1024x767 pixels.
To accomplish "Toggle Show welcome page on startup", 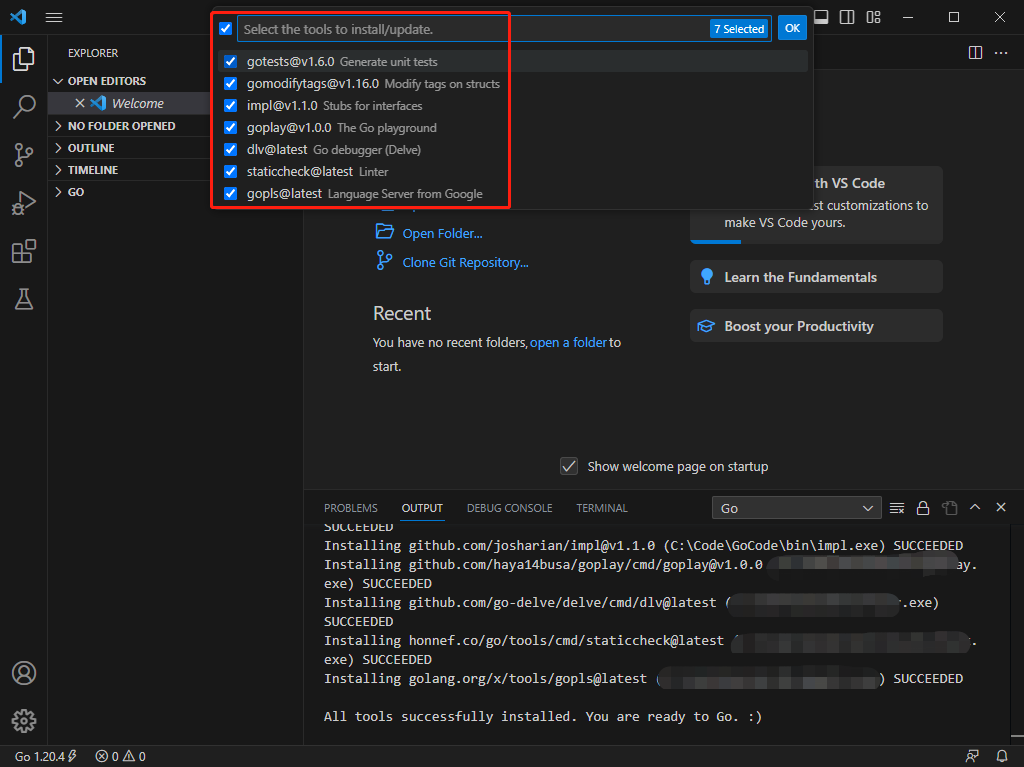I will tap(569, 466).
